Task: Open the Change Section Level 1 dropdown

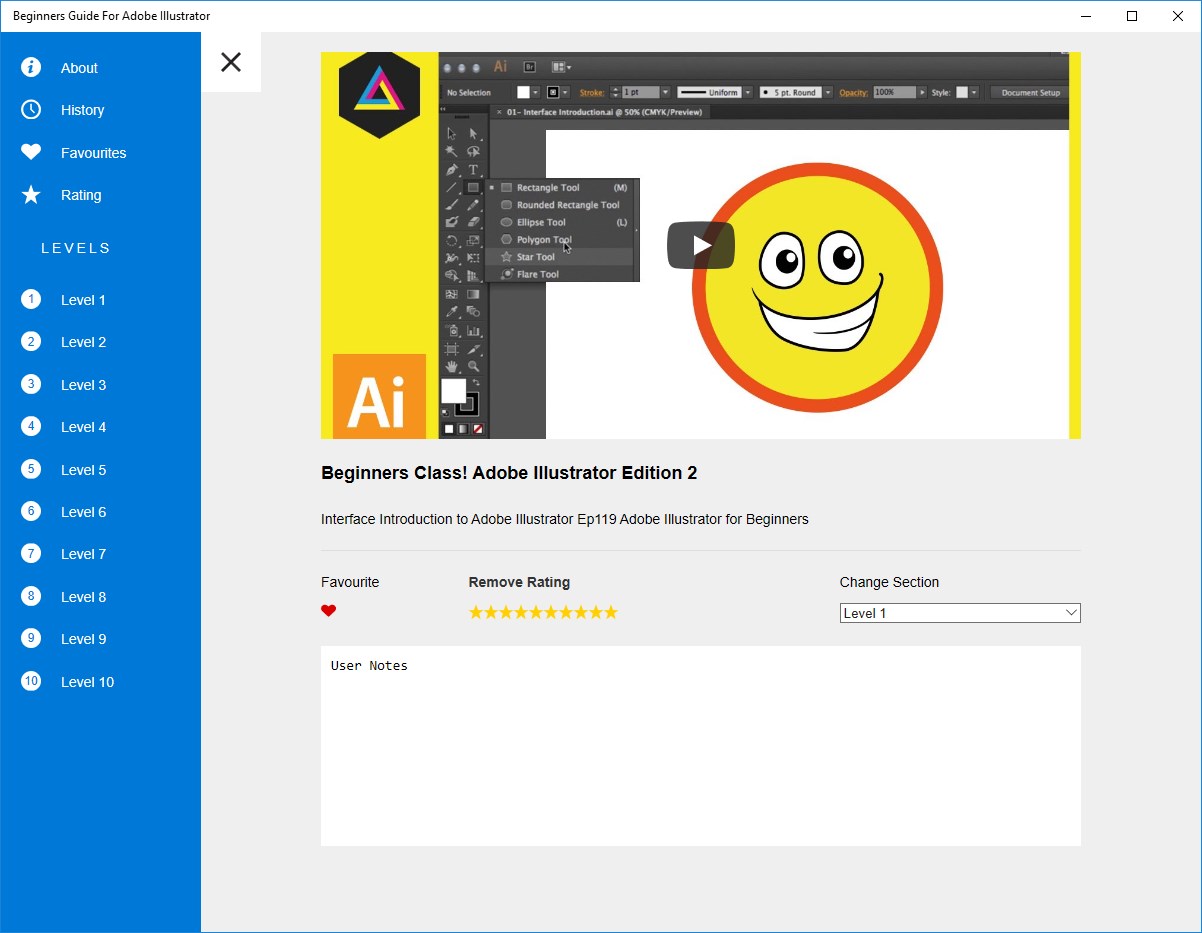Action: pos(960,613)
